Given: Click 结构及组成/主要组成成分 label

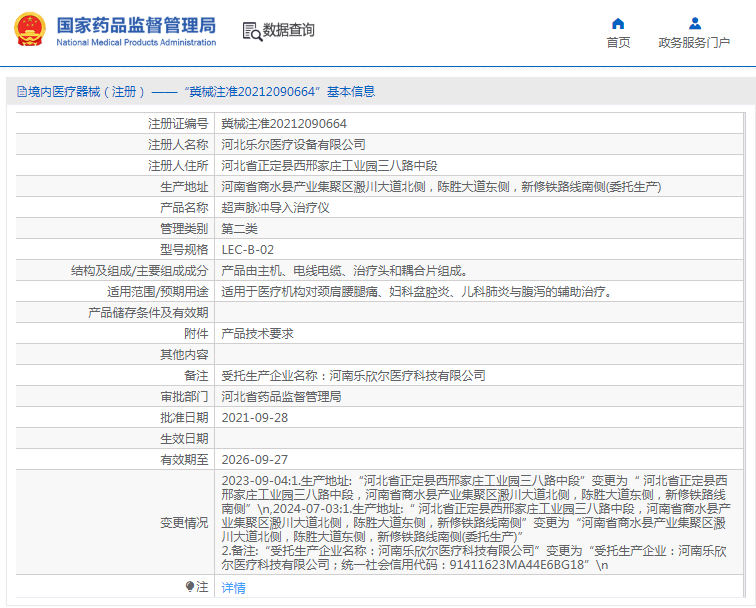Looking at the screenshot, I should 139,270.
